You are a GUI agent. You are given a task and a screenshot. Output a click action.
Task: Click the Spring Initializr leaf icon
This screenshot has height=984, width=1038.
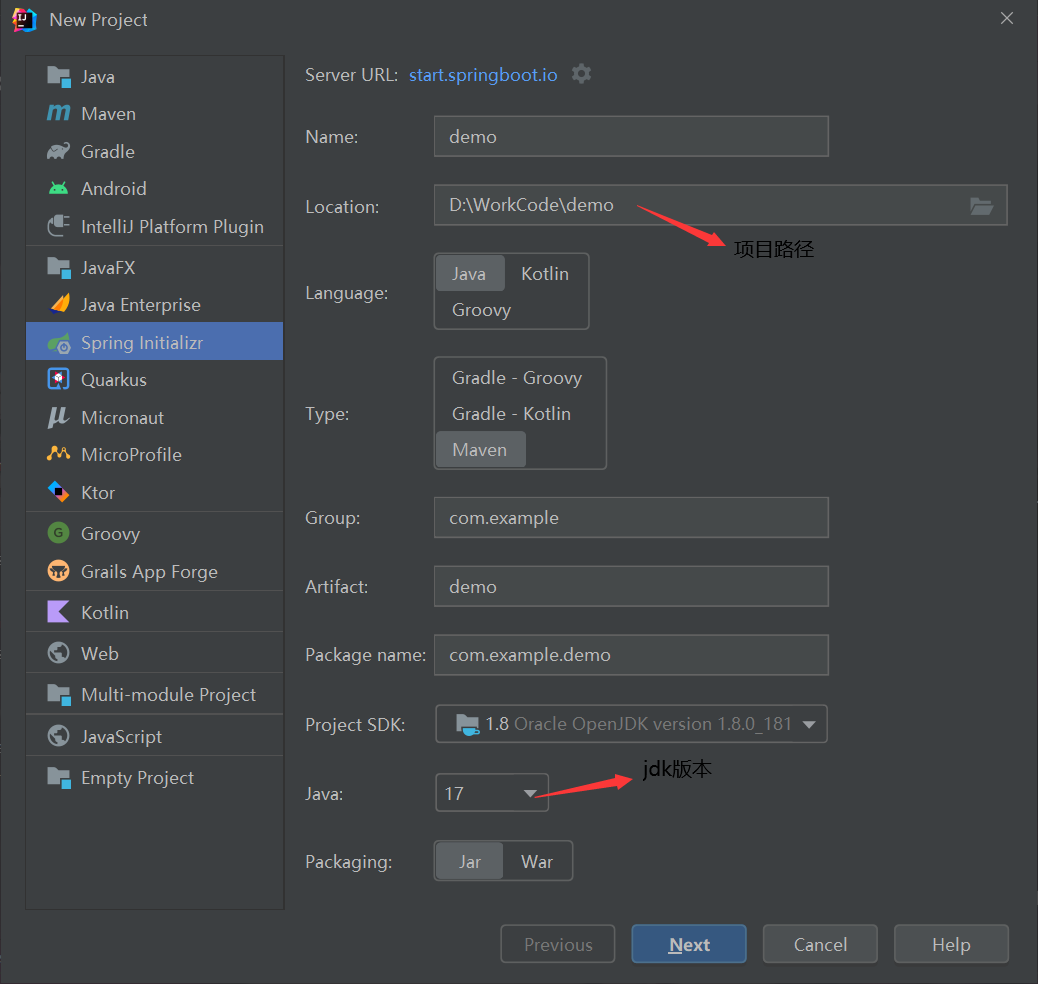click(59, 342)
